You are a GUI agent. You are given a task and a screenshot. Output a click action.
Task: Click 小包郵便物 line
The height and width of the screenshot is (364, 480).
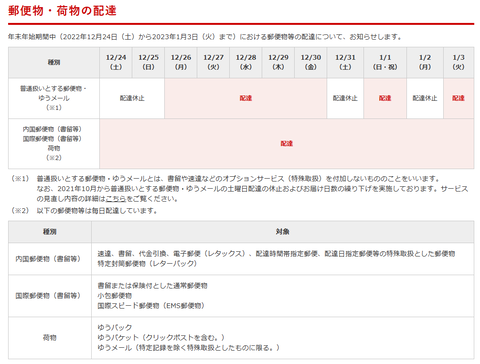(115, 296)
